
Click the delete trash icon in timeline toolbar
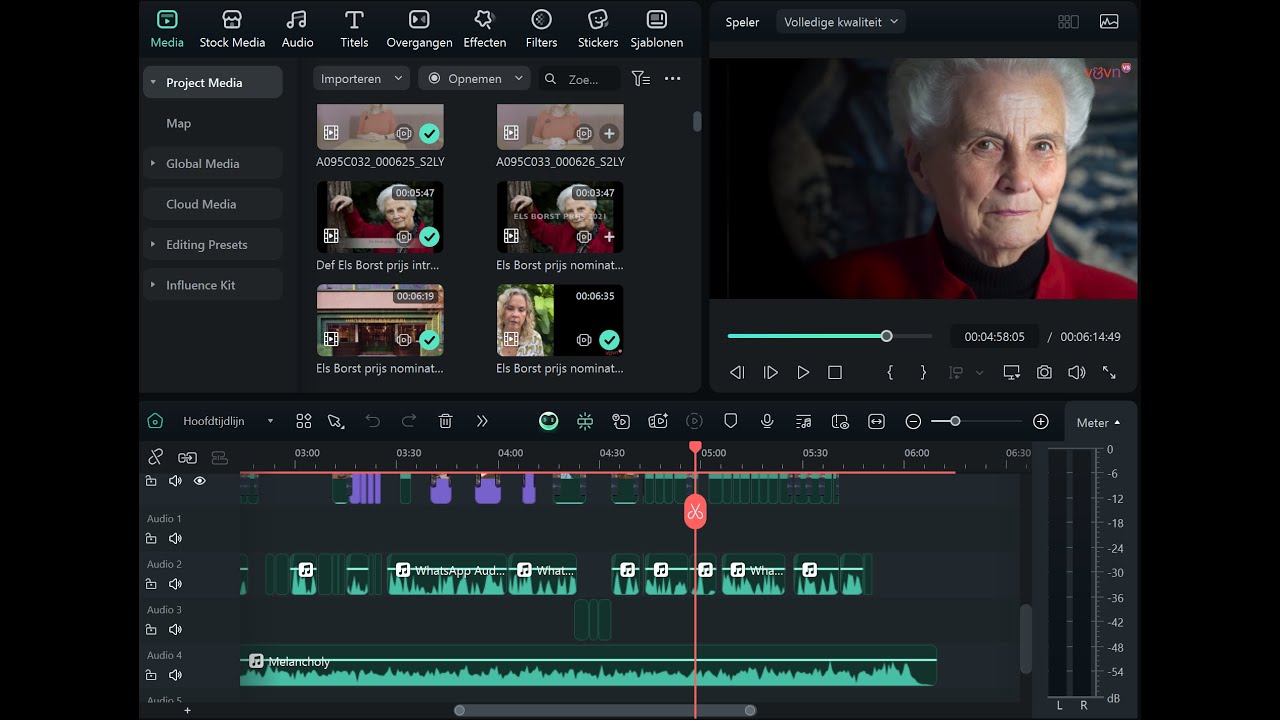(446, 422)
